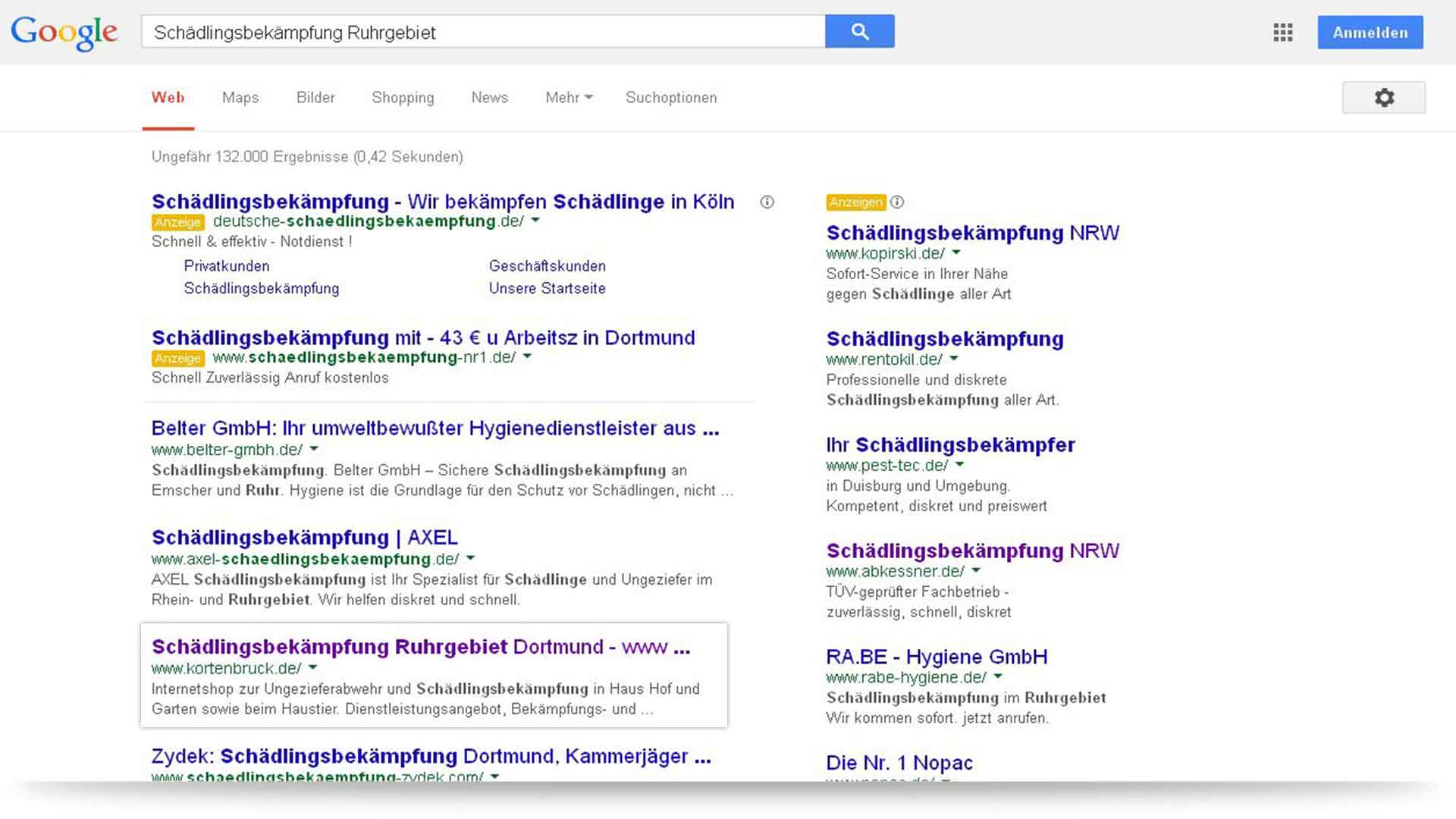This screenshot has width=1456, height=819.
Task: Expand arrow beside www.belter-gmbh.de URL
Action: click(x=314, y=449)
